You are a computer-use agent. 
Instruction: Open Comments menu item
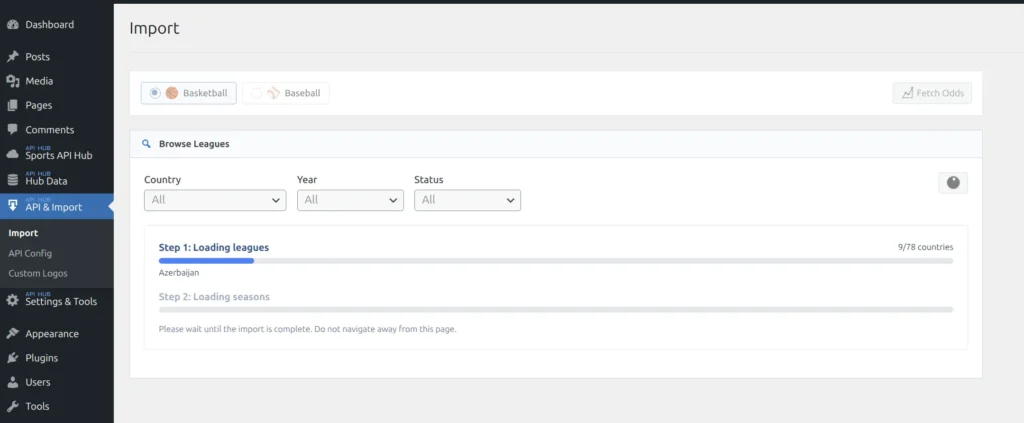[57, 129]
